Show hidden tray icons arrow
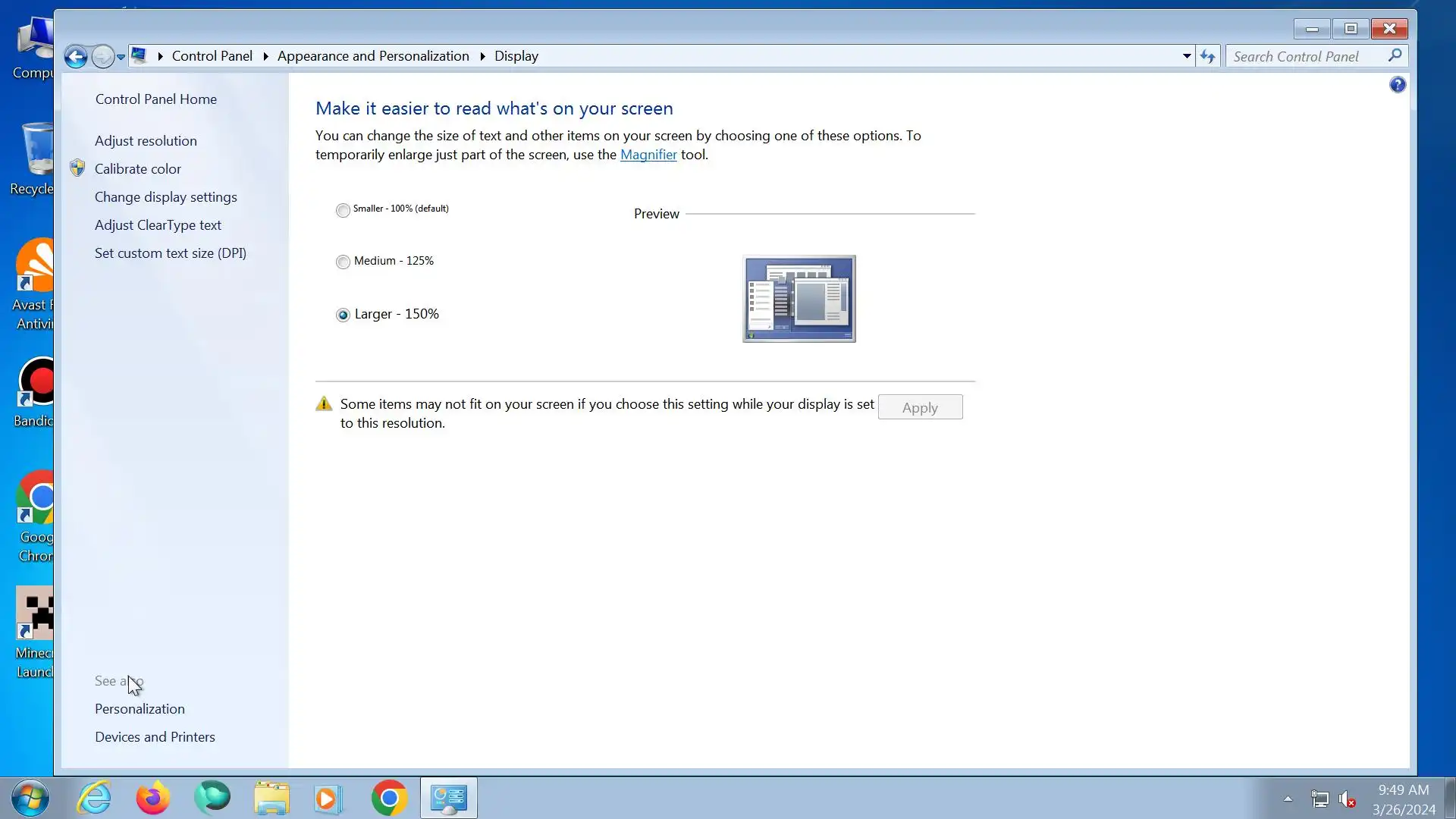Viewport: 1456px width, 819px height. coord(1288,798)
